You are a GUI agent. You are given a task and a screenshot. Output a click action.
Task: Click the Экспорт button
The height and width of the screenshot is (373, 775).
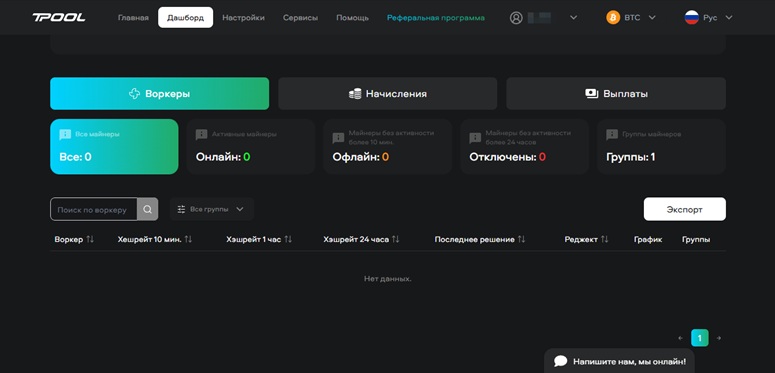coord(685,209)
